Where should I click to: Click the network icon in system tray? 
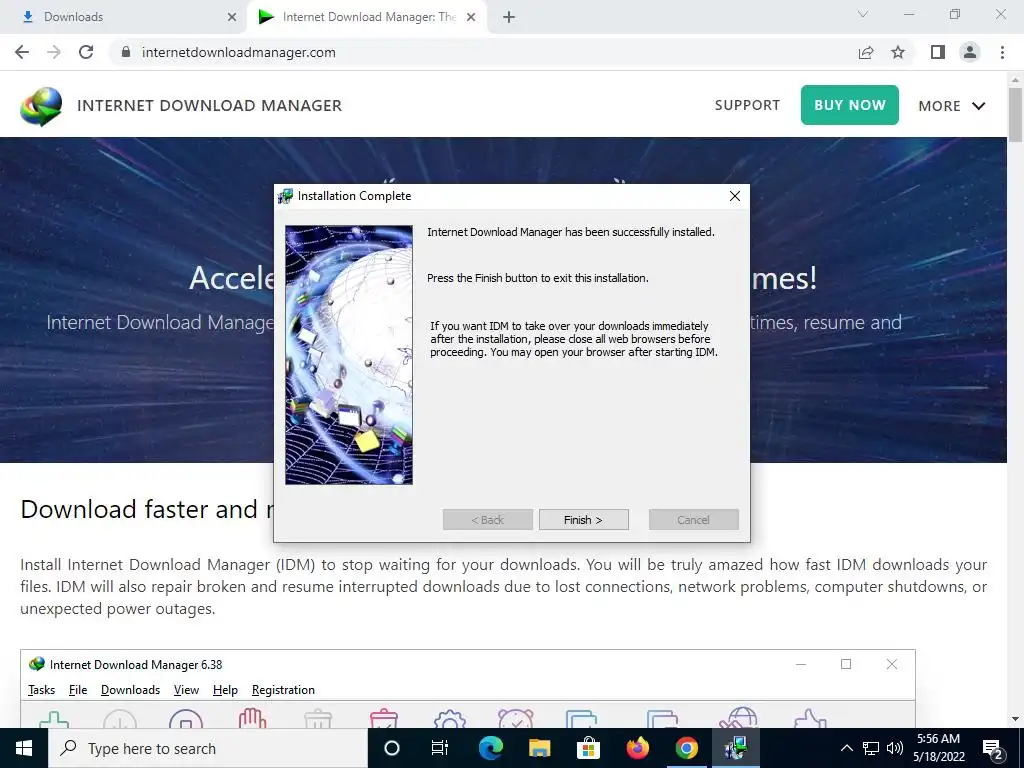[871, 748]
